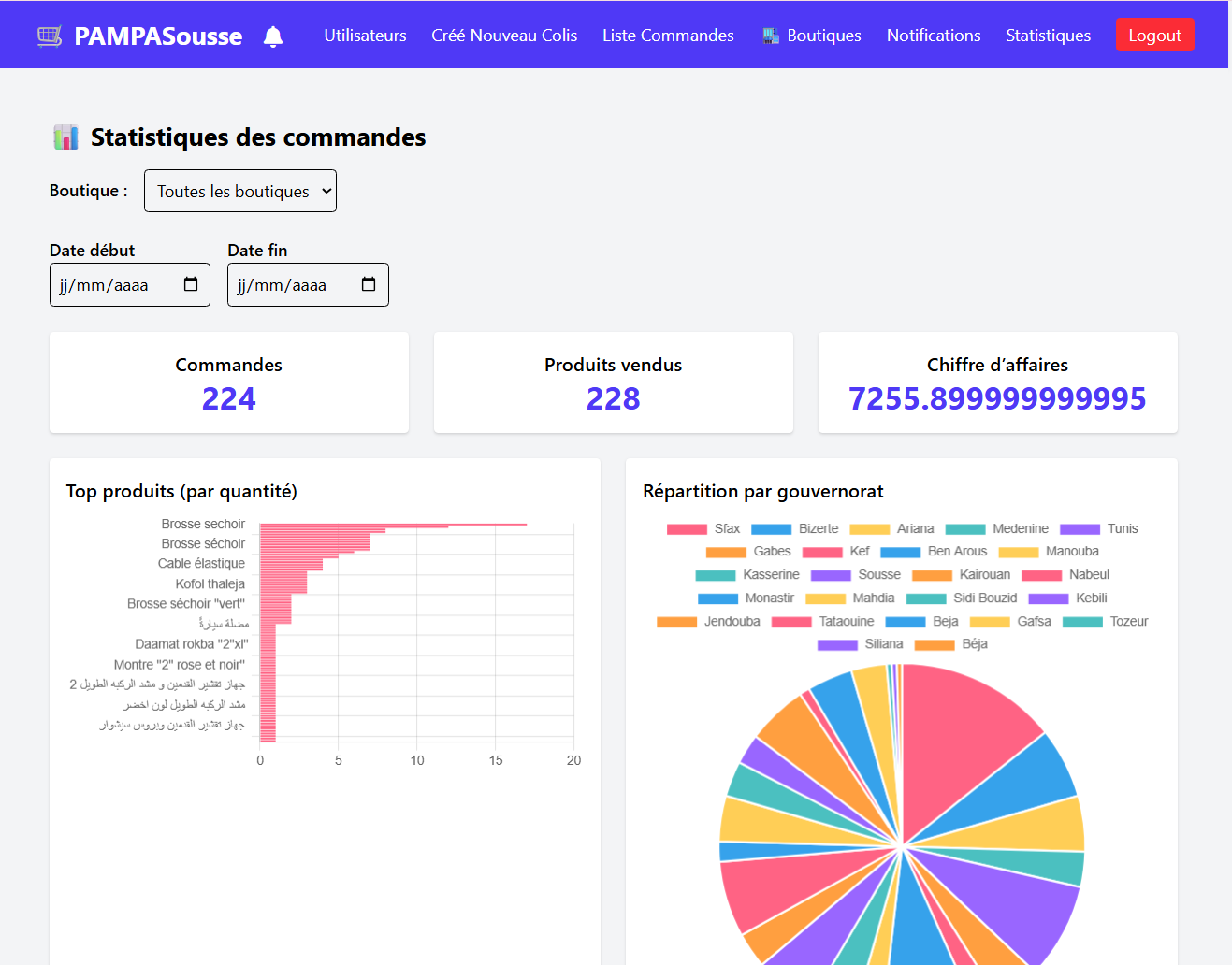1232x965 pixels.
Task: Click the notification bell icon
Action: point(273,36)
